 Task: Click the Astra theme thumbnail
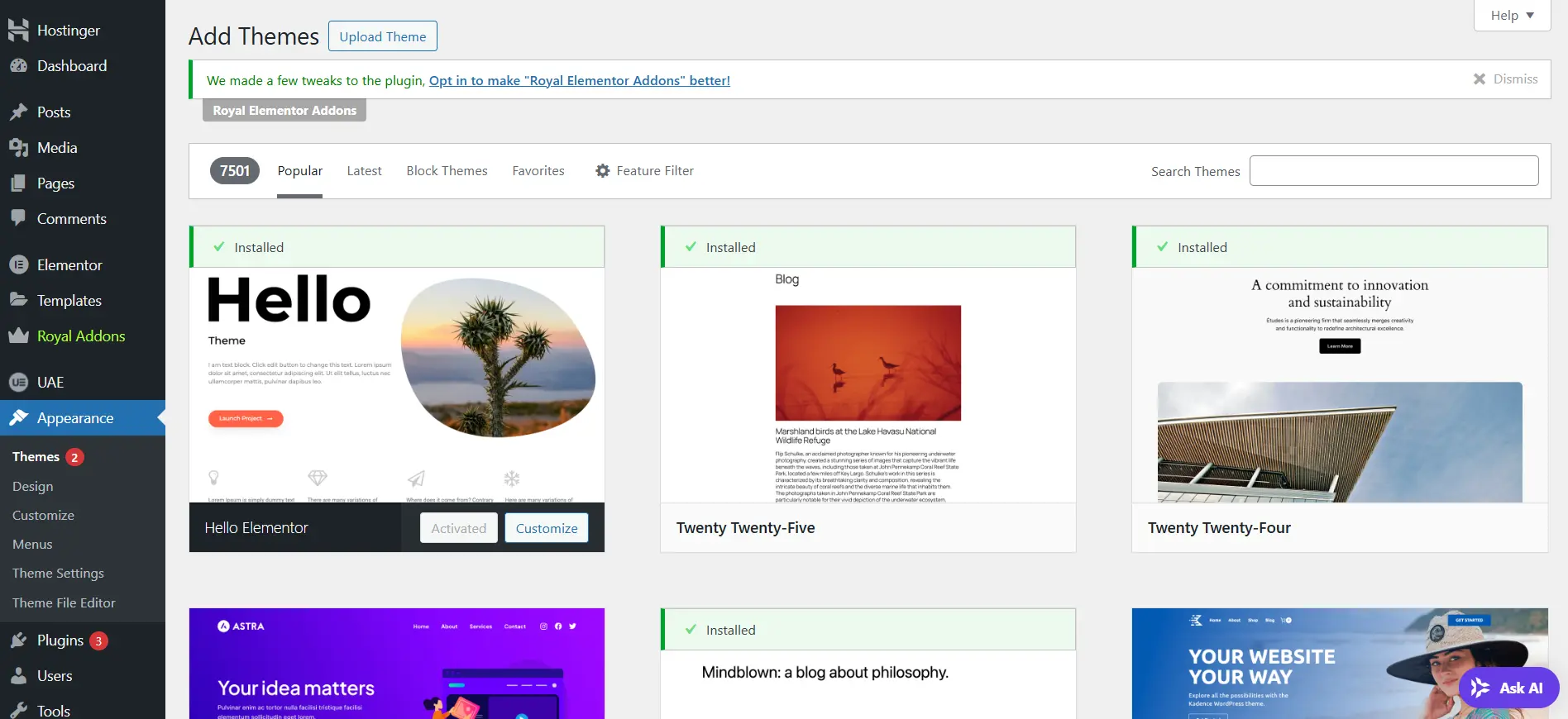point(397,664)
